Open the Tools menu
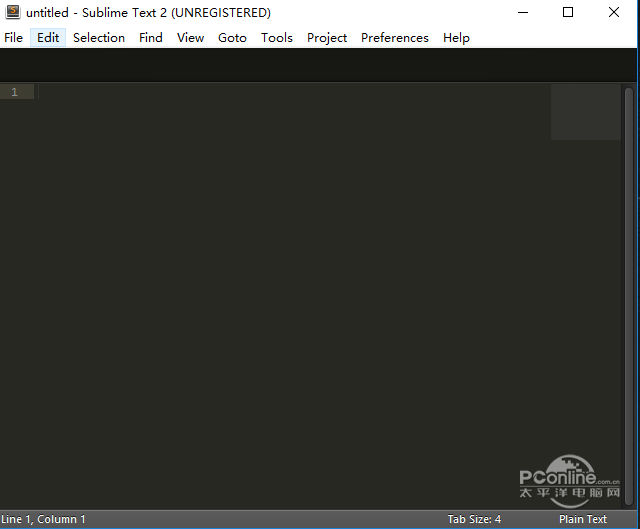 [277, 38]
